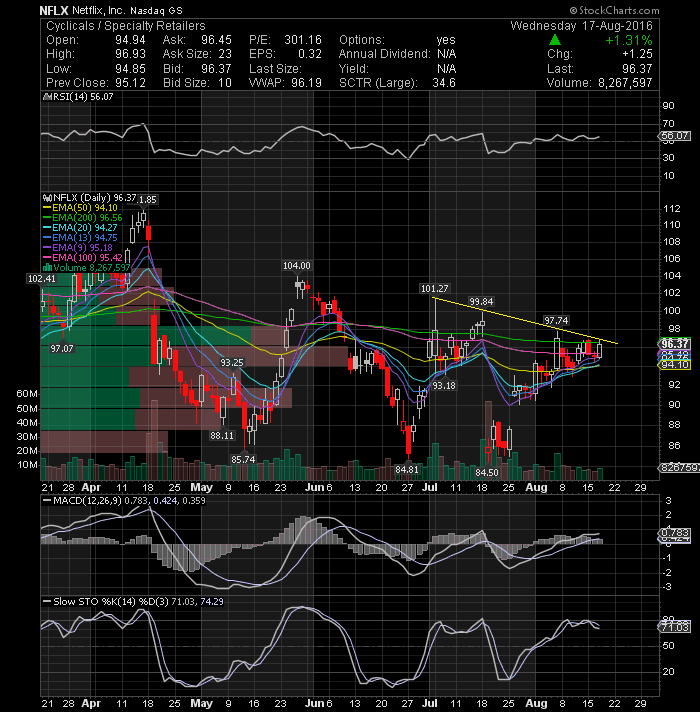Click the 97.74 price label
The height and width of the screenshot is (712, 700).
(556, 321)
